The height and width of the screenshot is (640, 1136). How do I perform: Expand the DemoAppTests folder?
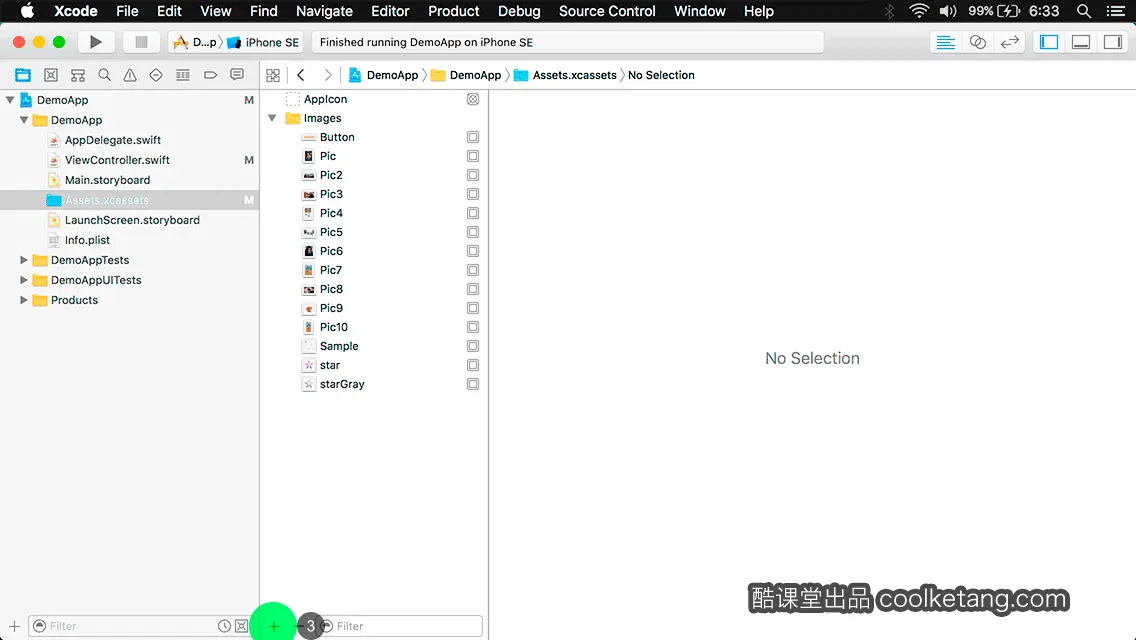coord(24,259)
